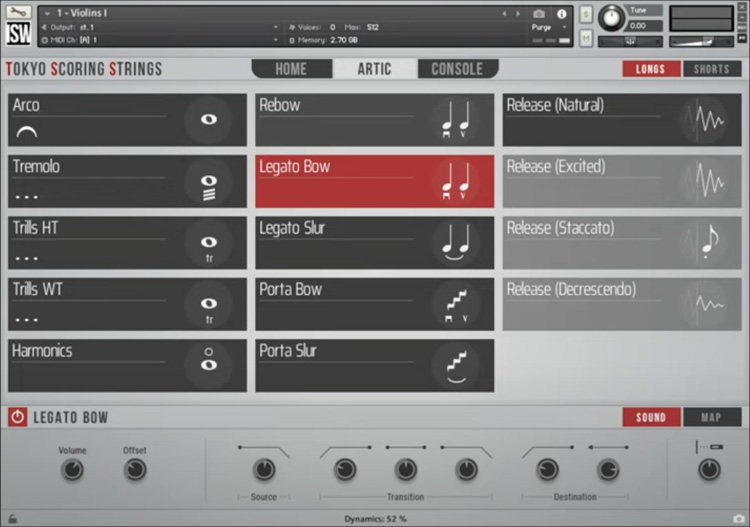The width and height of the screenshot is (750, 527).
Task: Select the SOUND tab
Action: 651,417
